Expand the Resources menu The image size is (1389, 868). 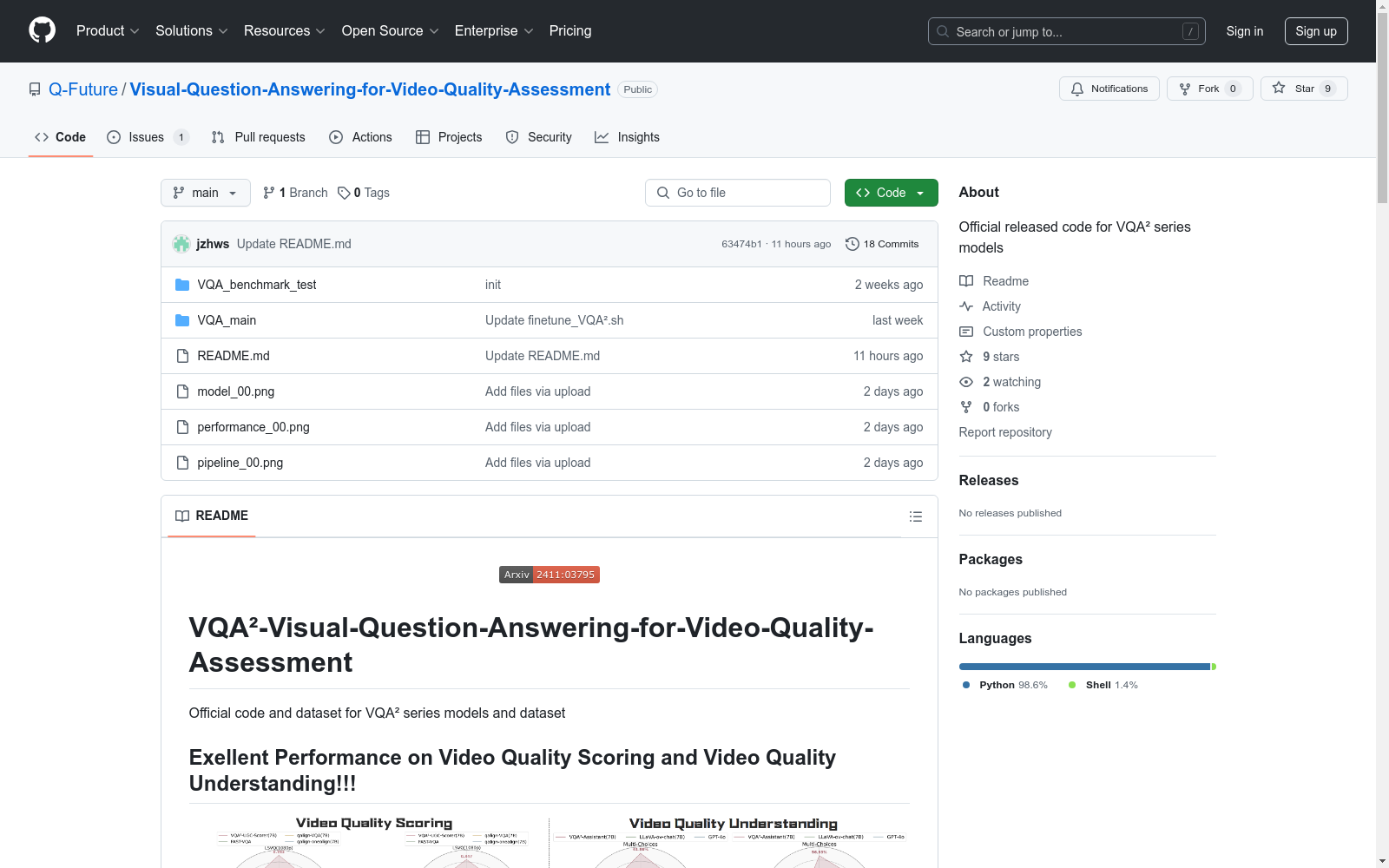click(x=285, y=30)
